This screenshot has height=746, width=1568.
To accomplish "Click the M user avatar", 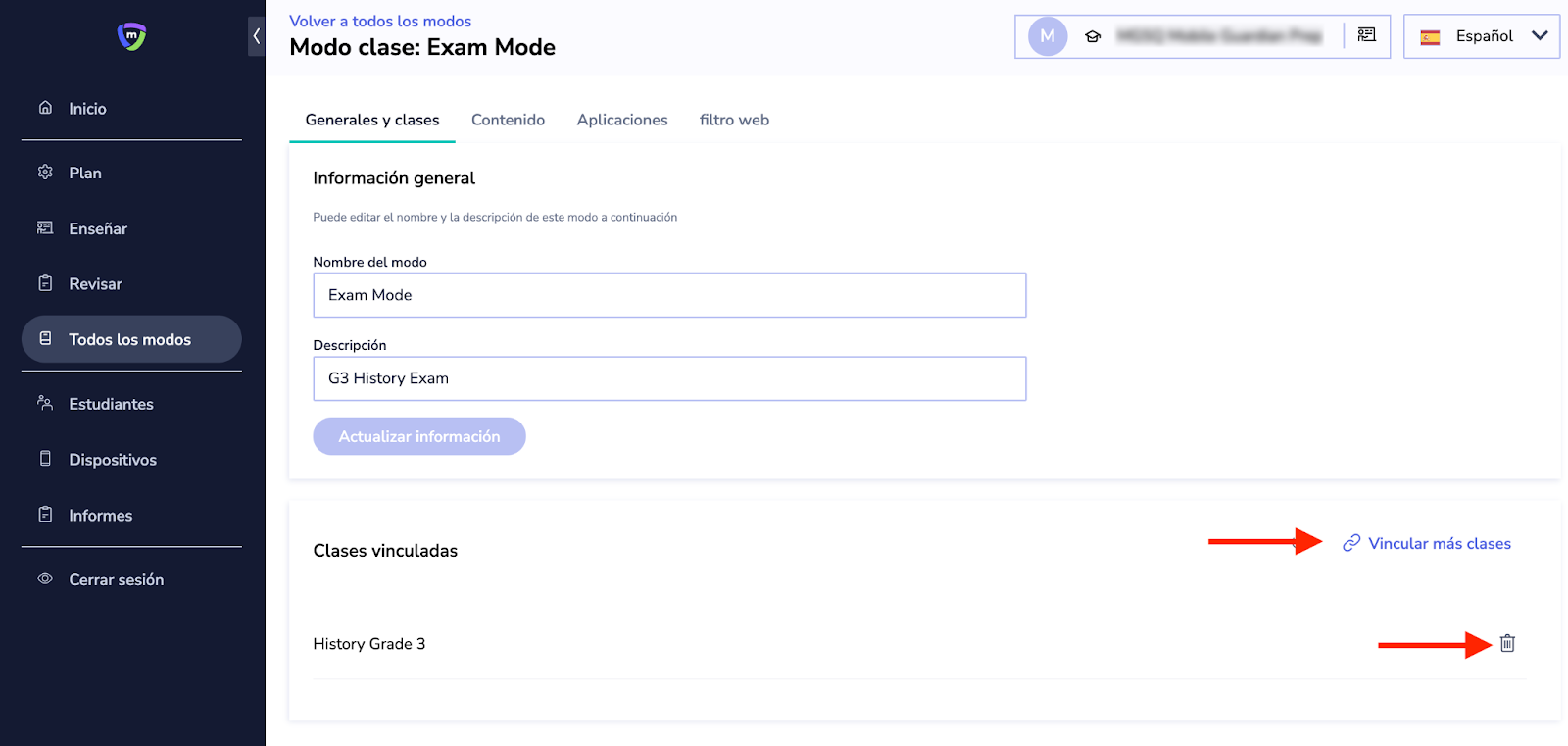I will click(1047, 36).
